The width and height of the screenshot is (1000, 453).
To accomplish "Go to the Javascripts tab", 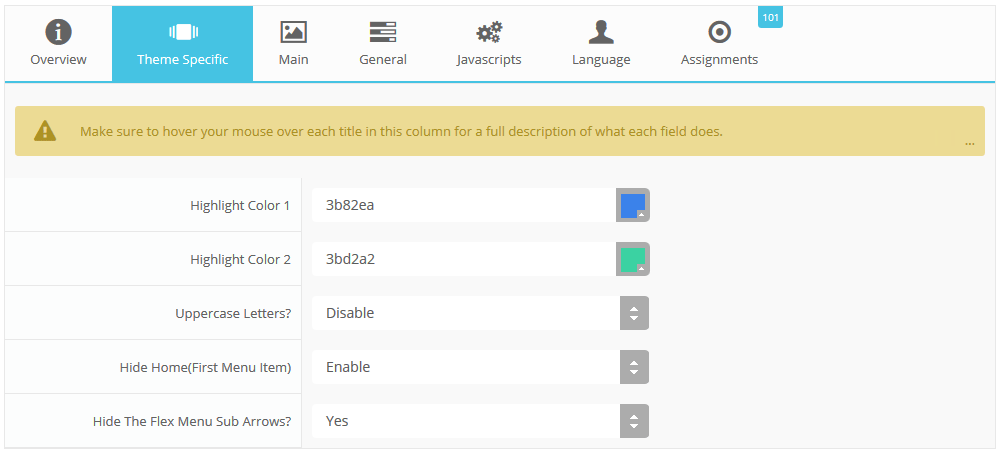I will [489, 44].
